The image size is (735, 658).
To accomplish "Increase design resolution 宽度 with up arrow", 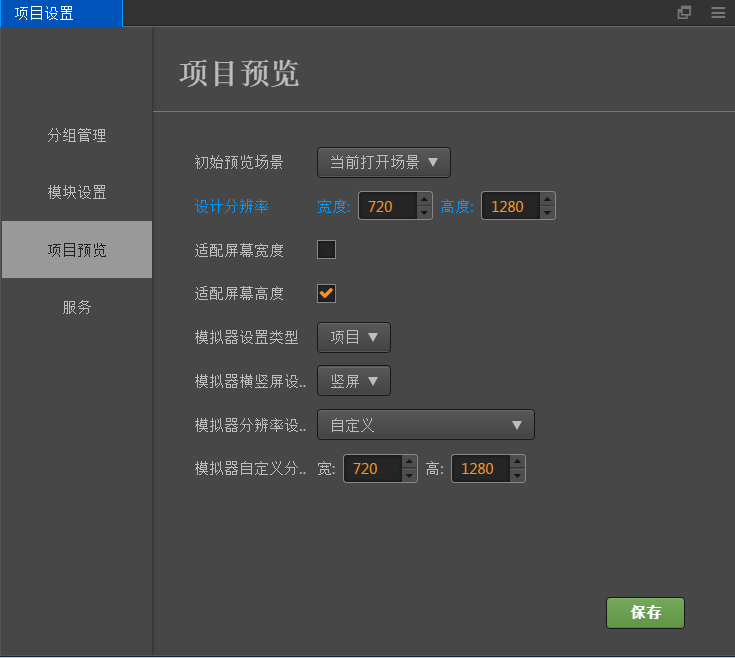I will (424, 199).
